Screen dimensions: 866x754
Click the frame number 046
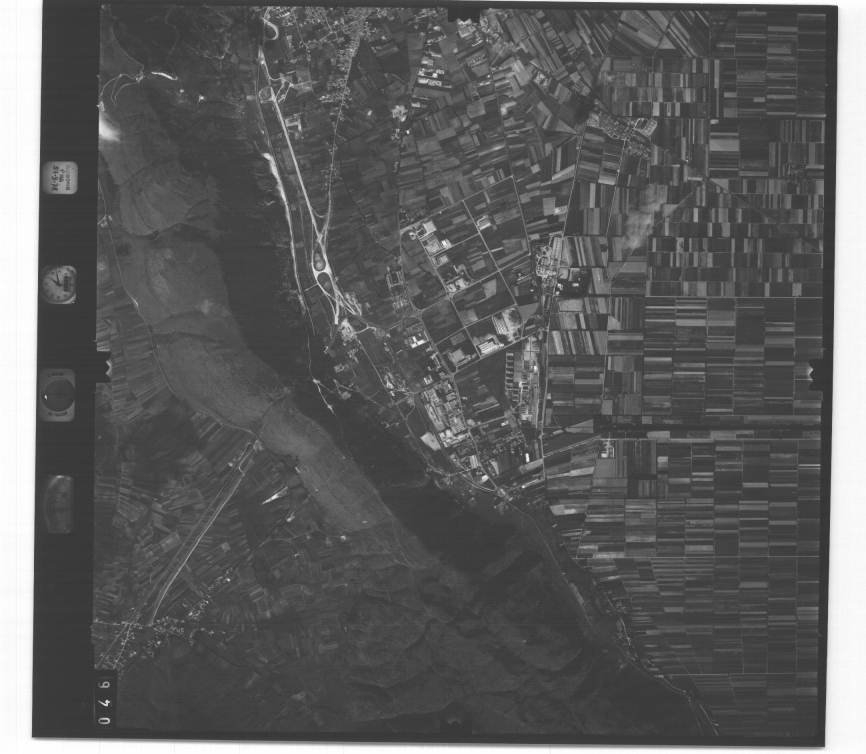click(105, 702)
